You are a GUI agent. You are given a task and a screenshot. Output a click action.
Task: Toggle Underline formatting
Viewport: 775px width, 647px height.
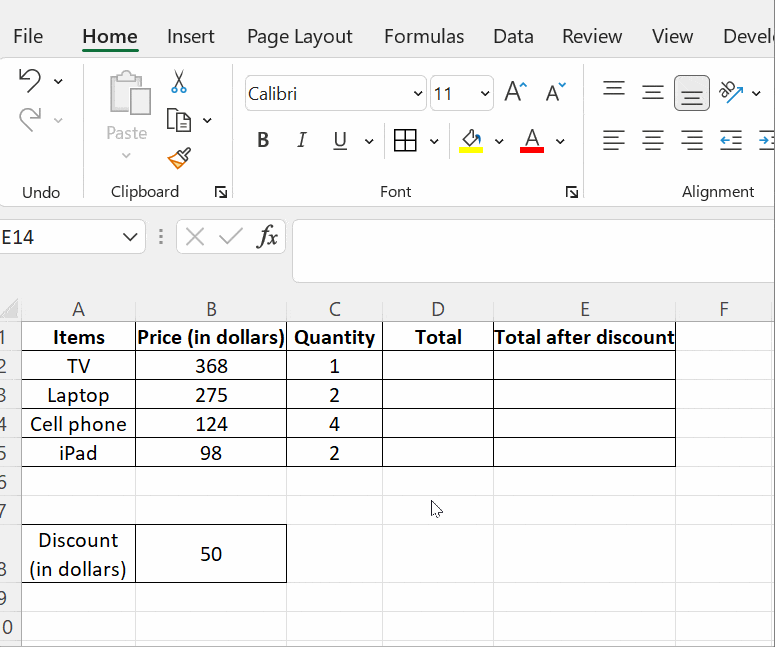[x=340, y=140]
